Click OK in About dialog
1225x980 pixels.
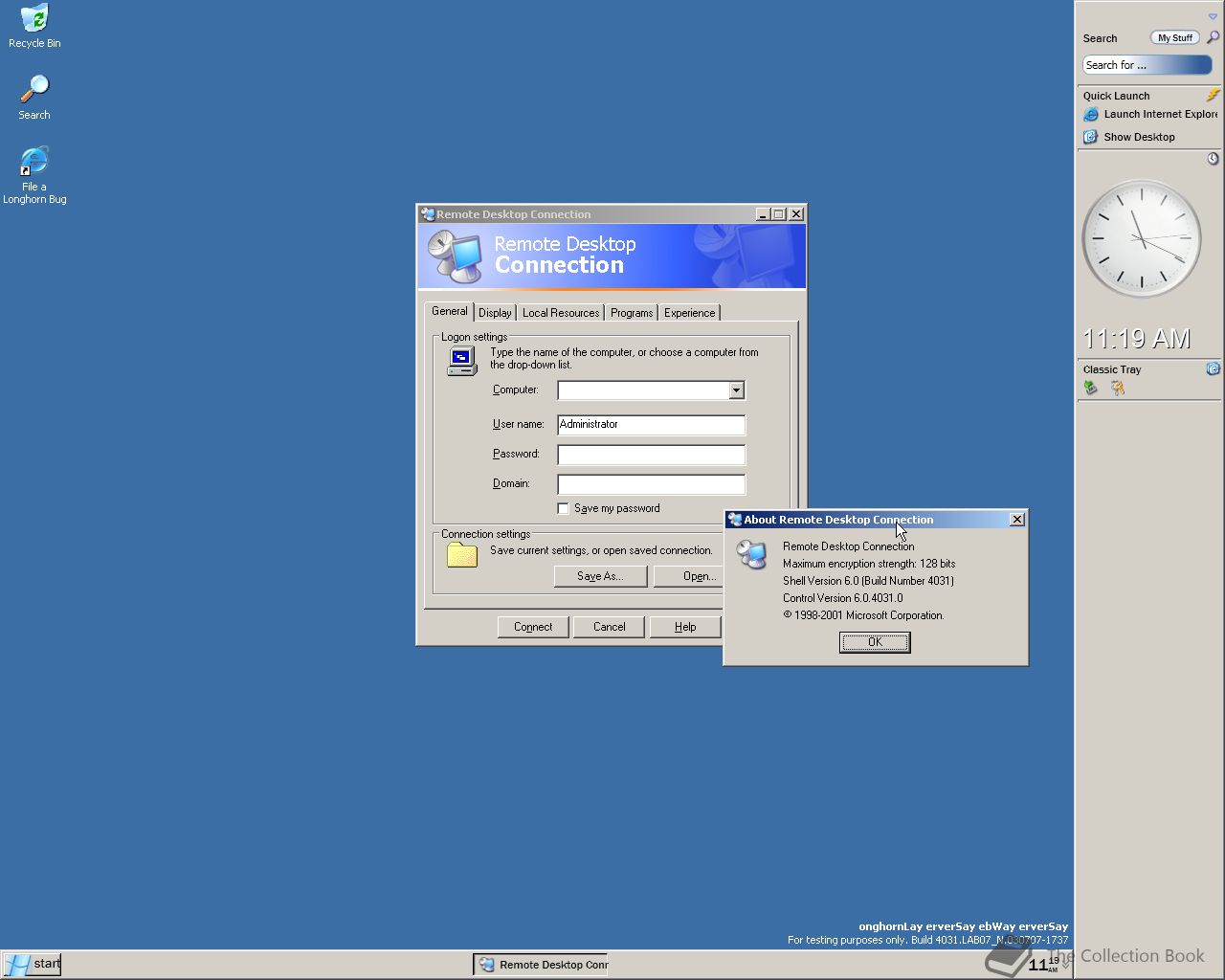pyautogui.click(x=875, y=642)
